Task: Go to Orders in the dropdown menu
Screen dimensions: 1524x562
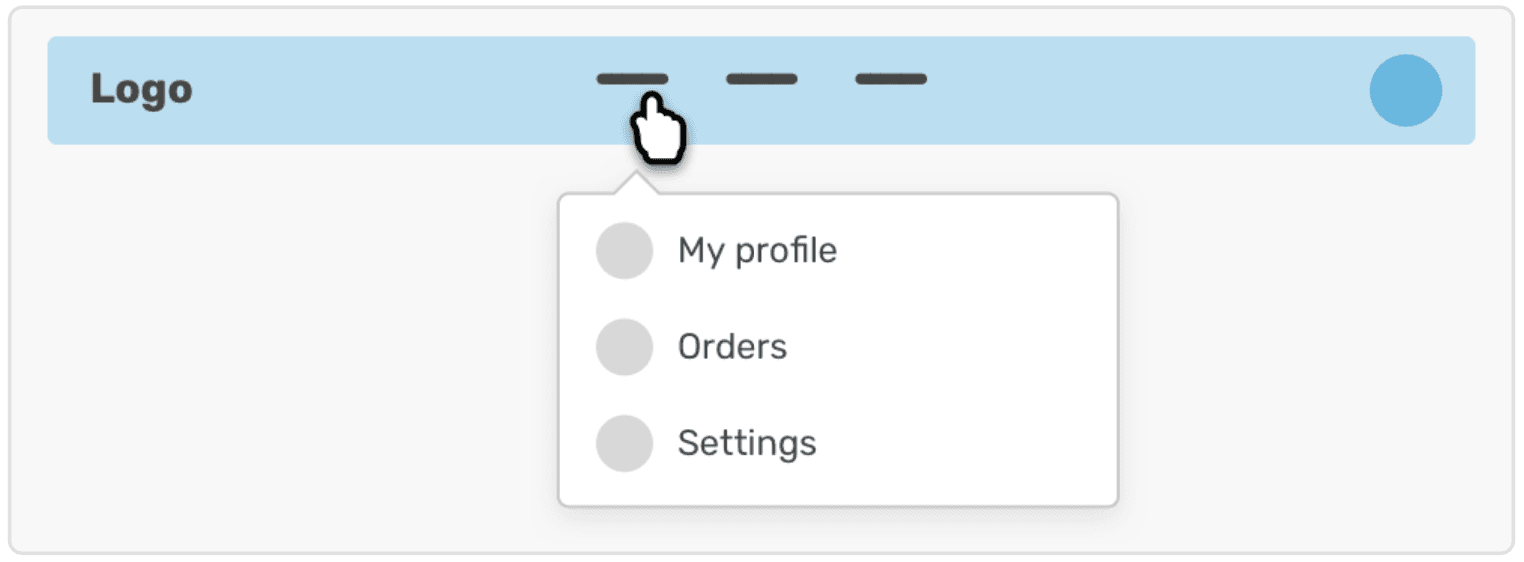Action: click(x=732, y=347)
